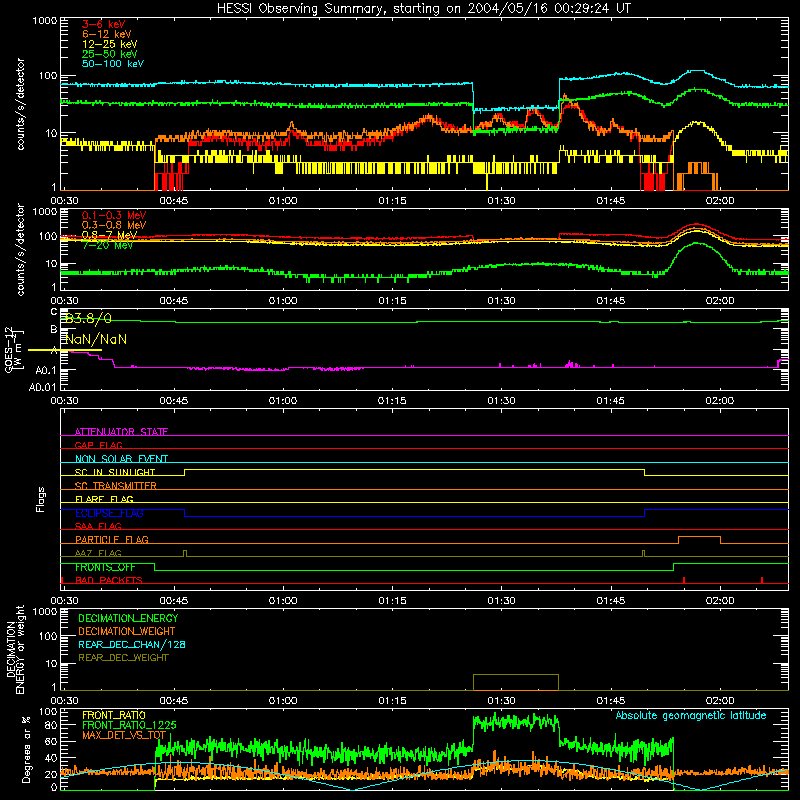The width and height of the screenshot is (800, 800).
Task: Click the 00:45 tick label under the GOES panel
Action: (x=173, y=401)
